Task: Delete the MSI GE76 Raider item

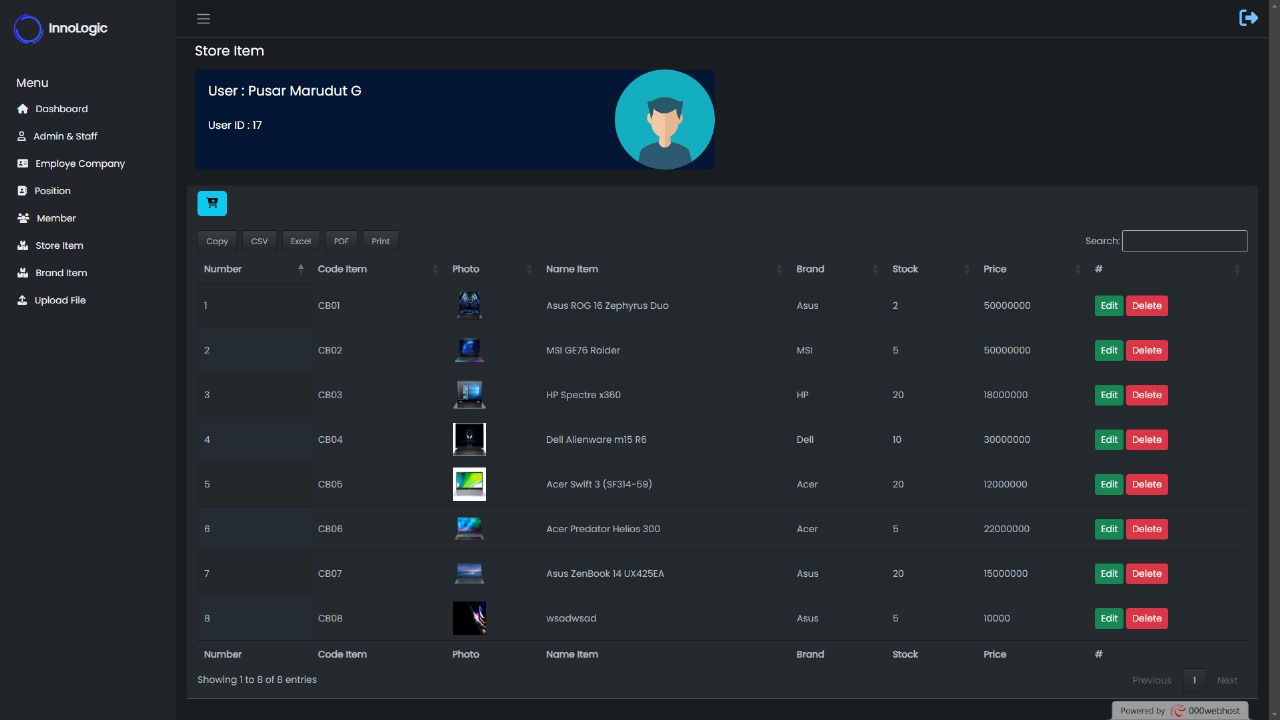Action: click(1147, 350)
